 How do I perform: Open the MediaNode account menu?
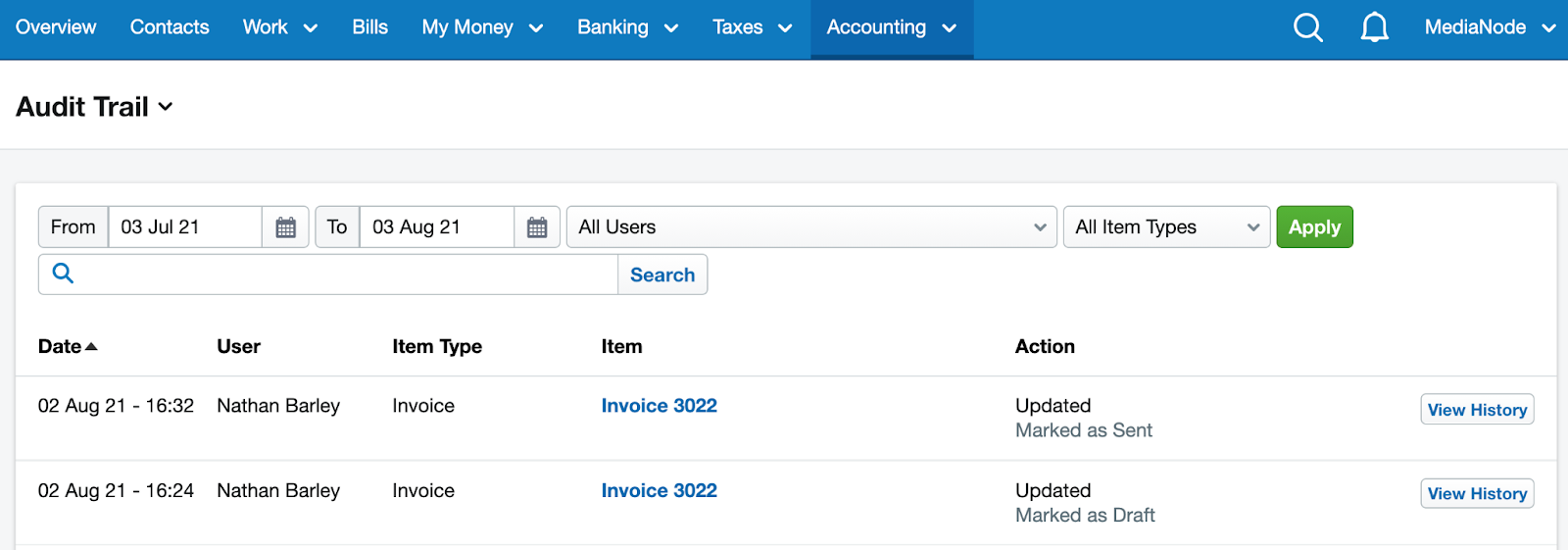pyautogui.click(x=1490, y=27)
